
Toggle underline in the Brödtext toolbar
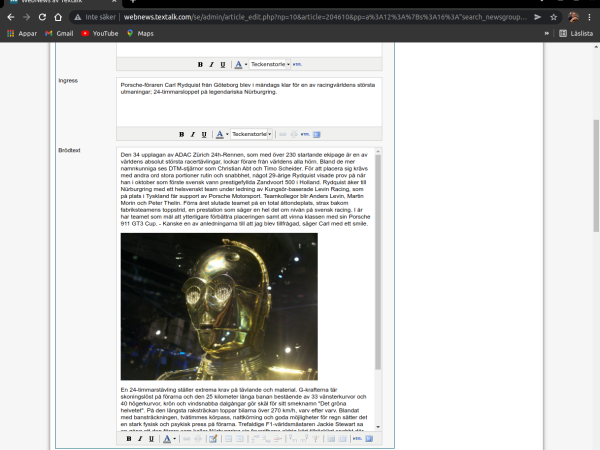click(151, 439)
